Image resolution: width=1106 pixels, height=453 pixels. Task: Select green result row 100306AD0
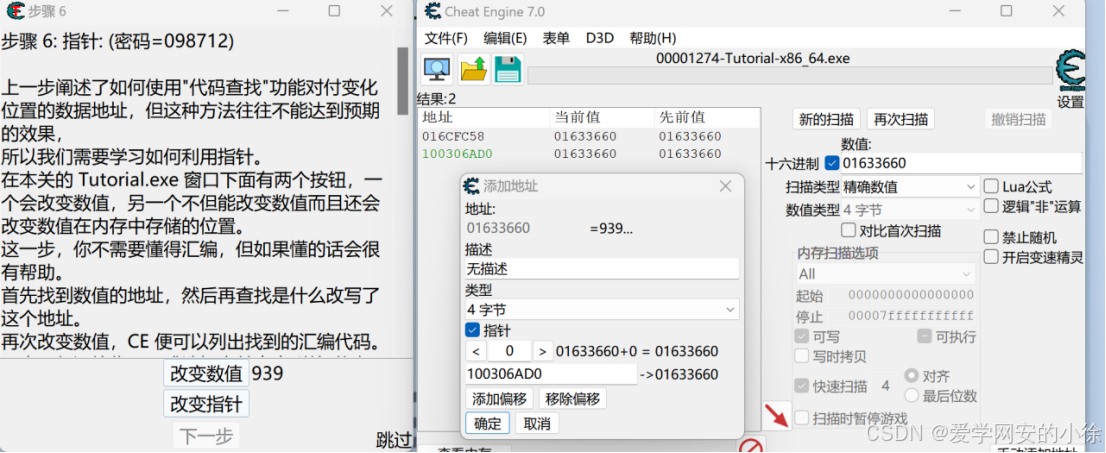pyautogui.click(x=590, y=154)
